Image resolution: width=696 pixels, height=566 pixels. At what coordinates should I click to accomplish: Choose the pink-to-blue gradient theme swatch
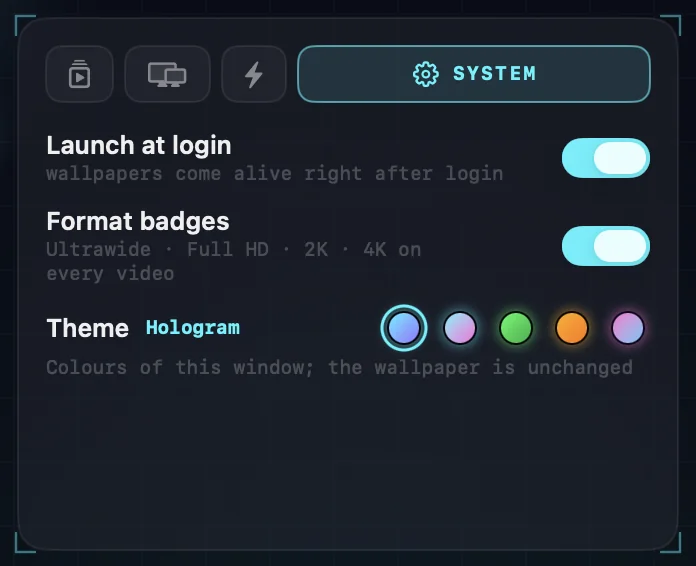coord(628,328)
